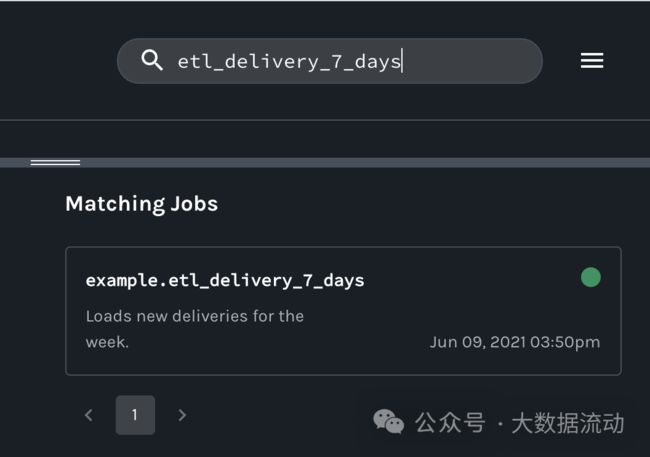Go to the previous results page

[88, 415]
